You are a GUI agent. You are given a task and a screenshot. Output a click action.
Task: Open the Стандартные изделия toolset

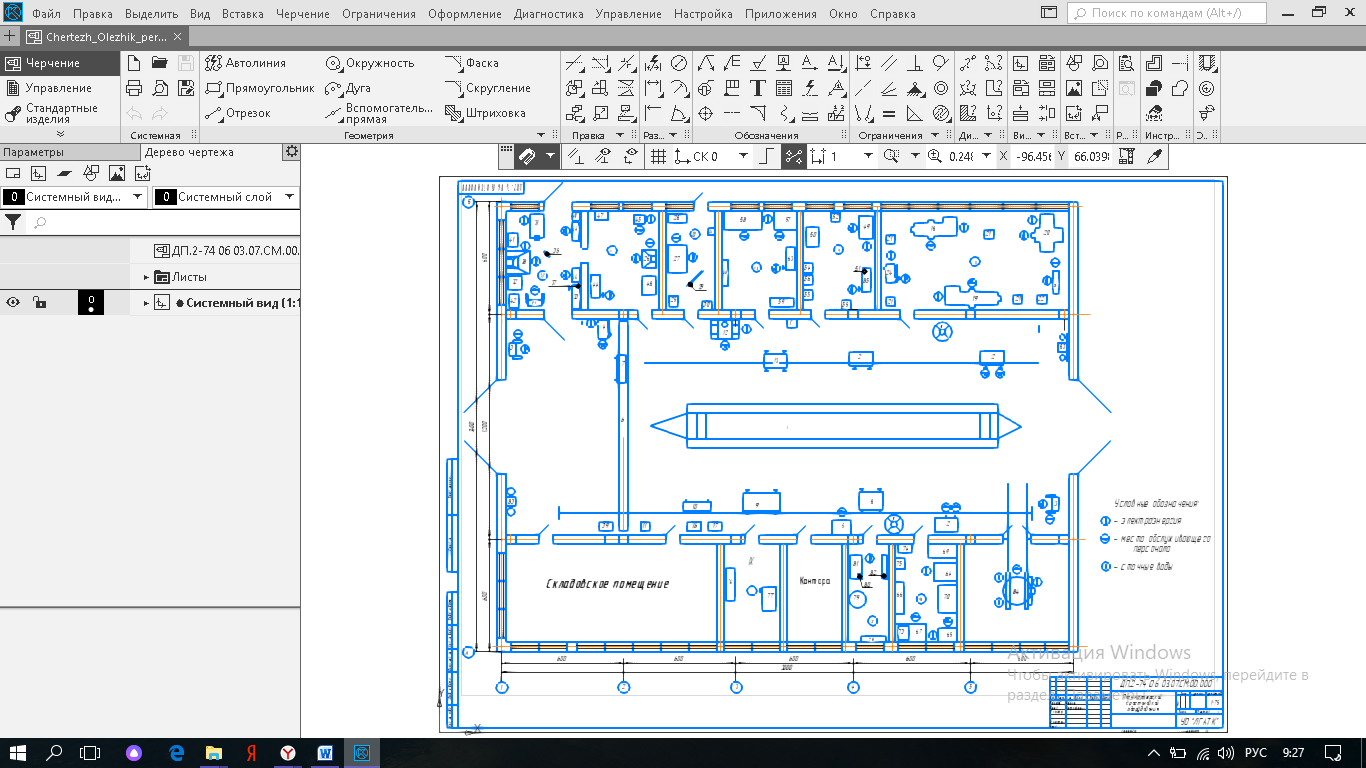coord(61,113)
